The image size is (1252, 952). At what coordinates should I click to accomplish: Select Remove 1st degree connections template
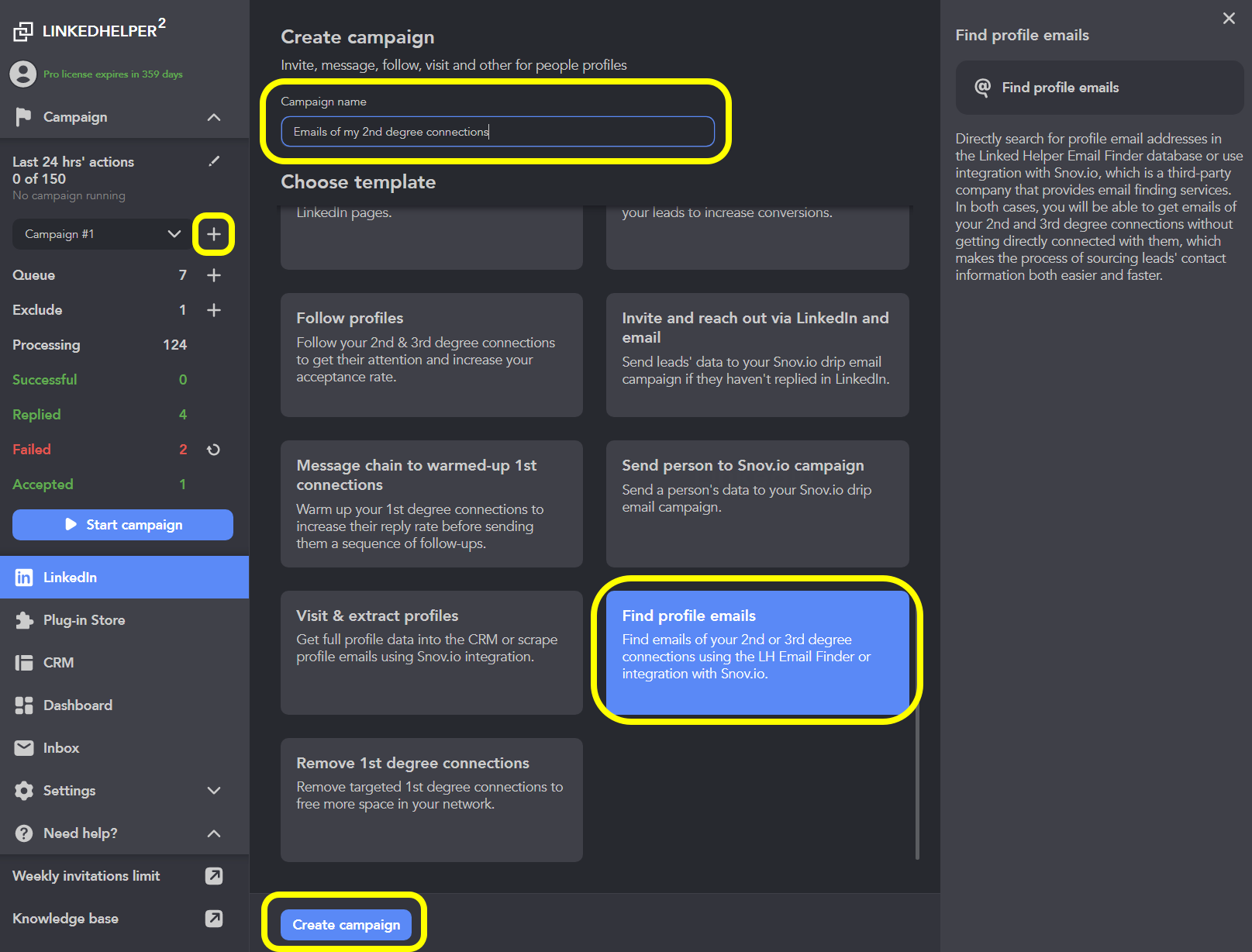tap(432, 800)
